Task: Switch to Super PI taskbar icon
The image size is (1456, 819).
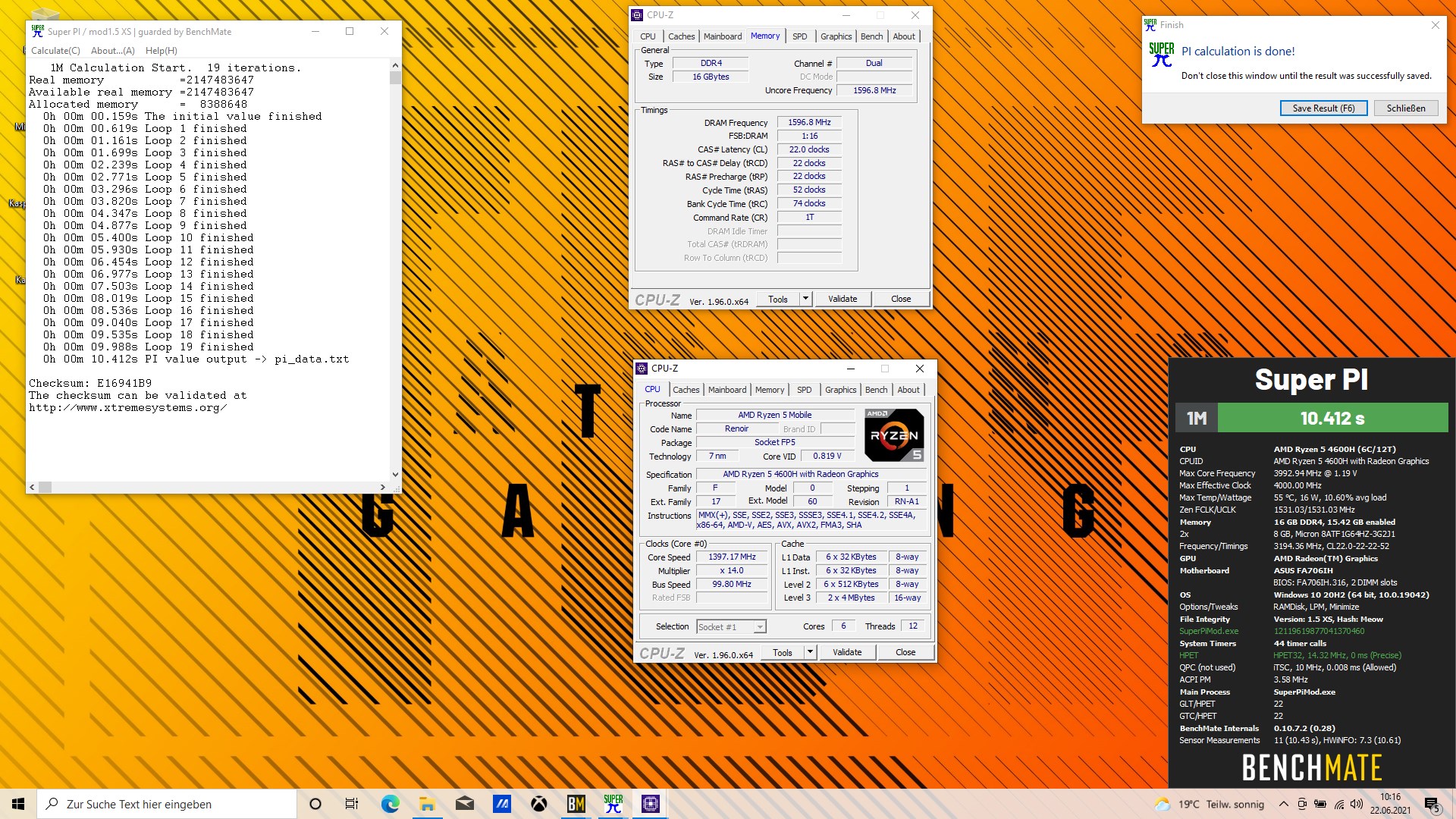Action: pyautogui.click(x=613, y=804)
